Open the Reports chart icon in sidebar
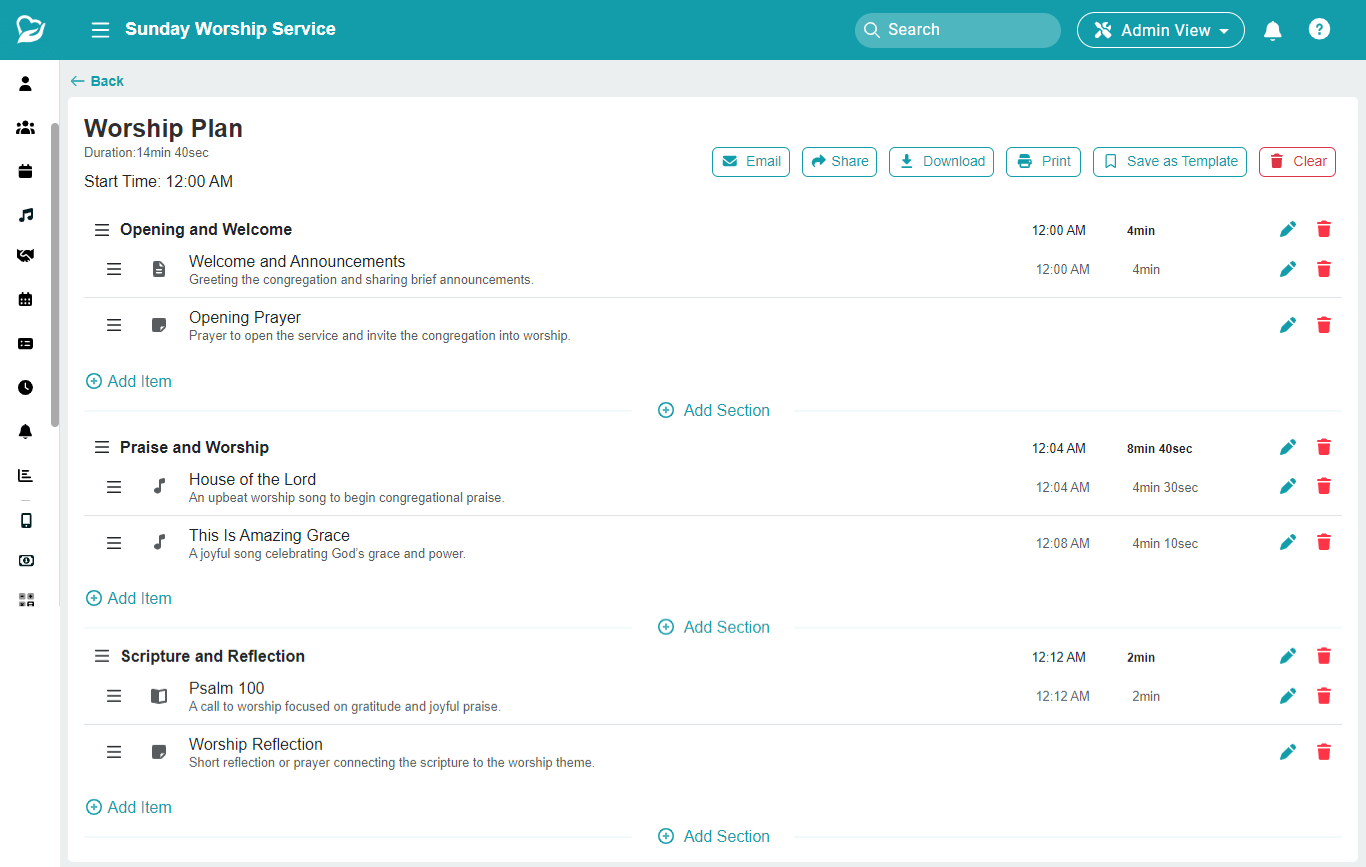 point(26,475)
